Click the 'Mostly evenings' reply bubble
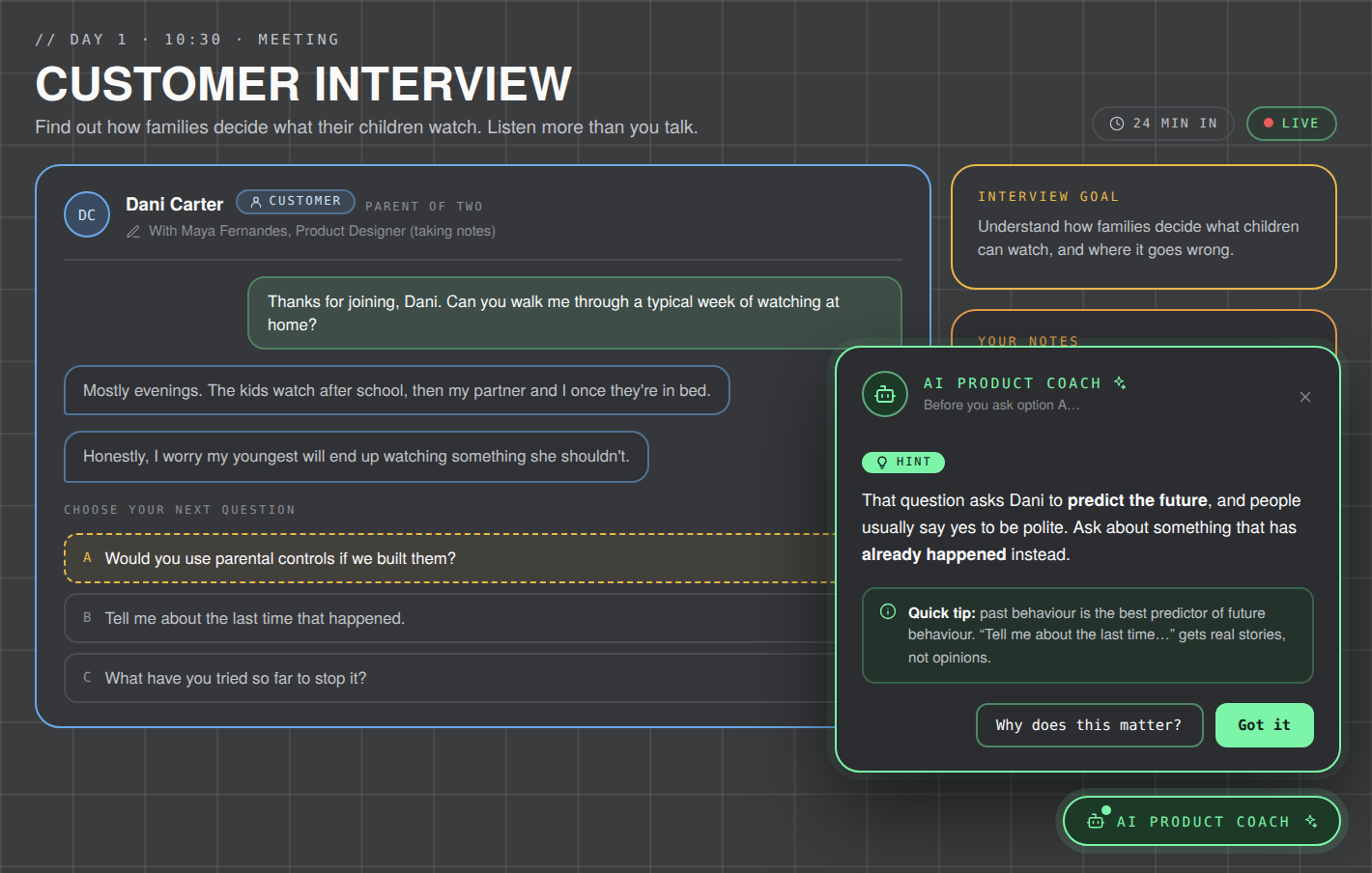 [x=397, y=390]
